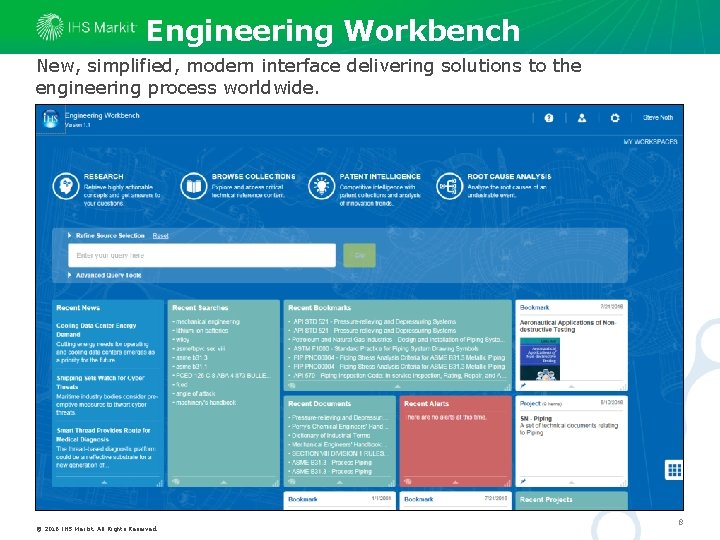
Task: Click the IHS logo in app header
Action: [x=51, y=119]
